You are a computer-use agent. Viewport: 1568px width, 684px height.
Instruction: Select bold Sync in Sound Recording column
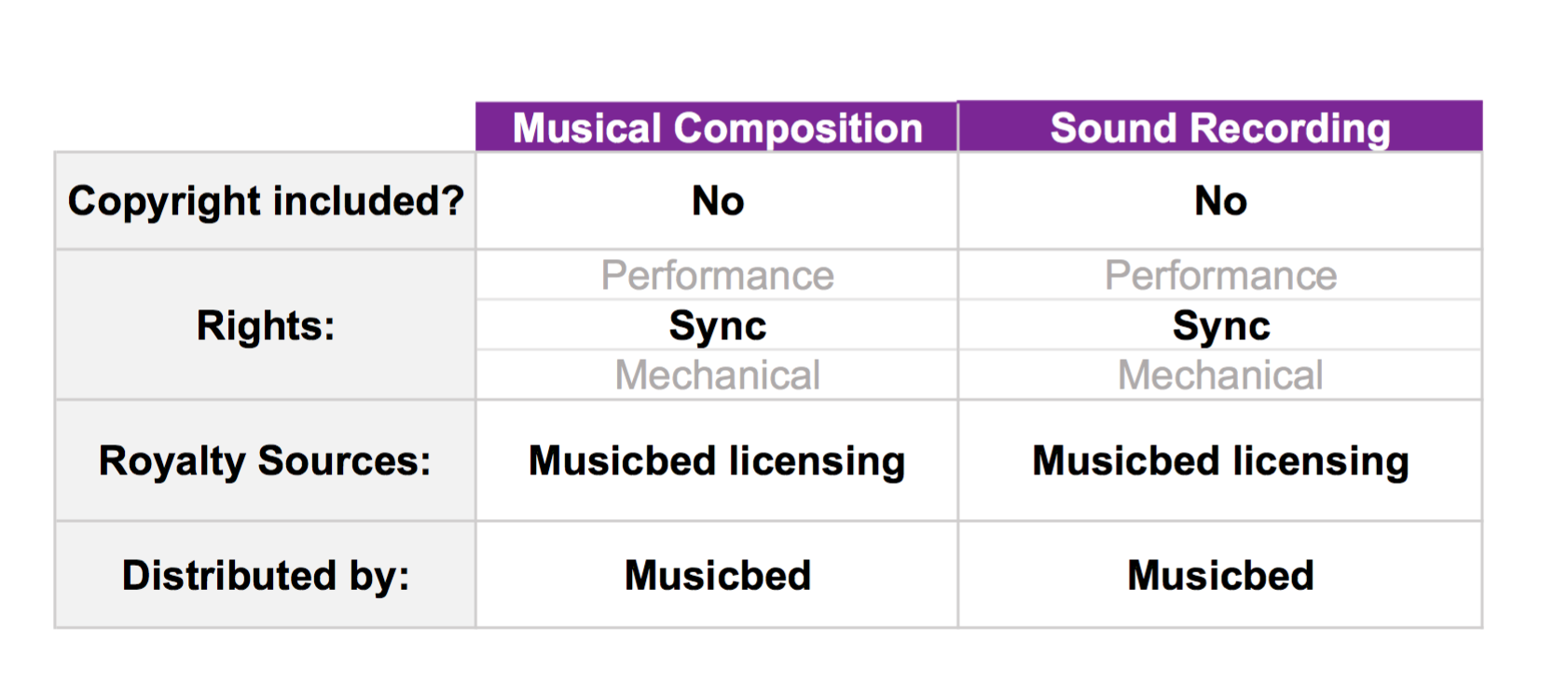[x=1220, y=325]
